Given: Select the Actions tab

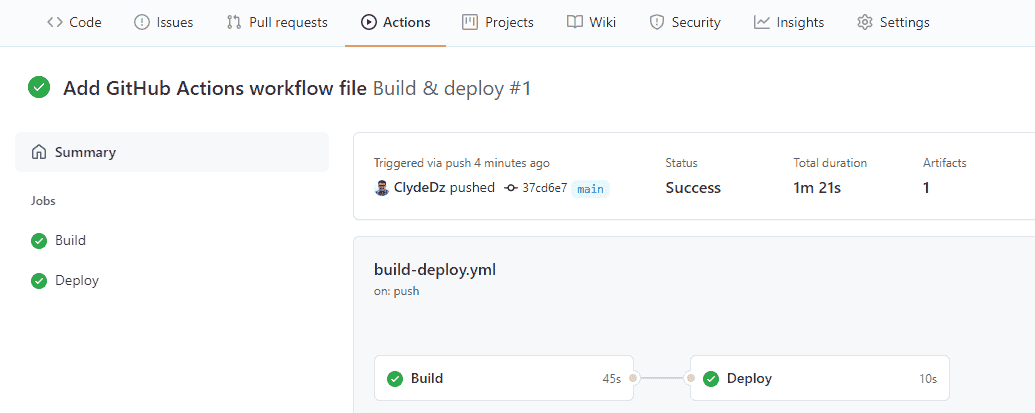Looking at the screenshot, I should tap(395, 22).
